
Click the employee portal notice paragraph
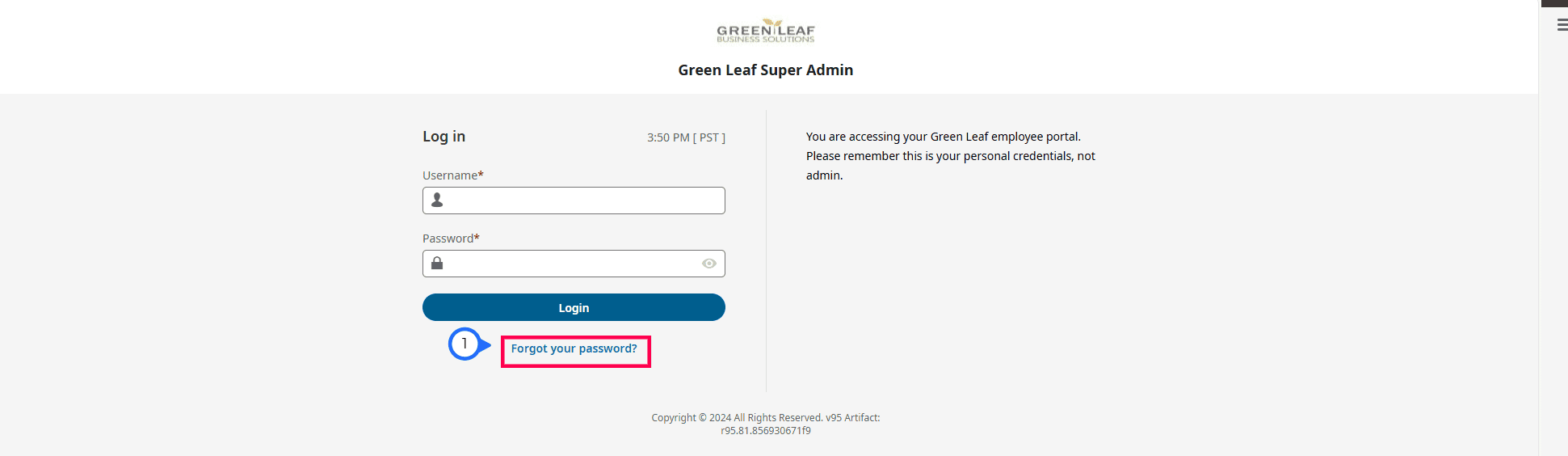coord(951,156)
